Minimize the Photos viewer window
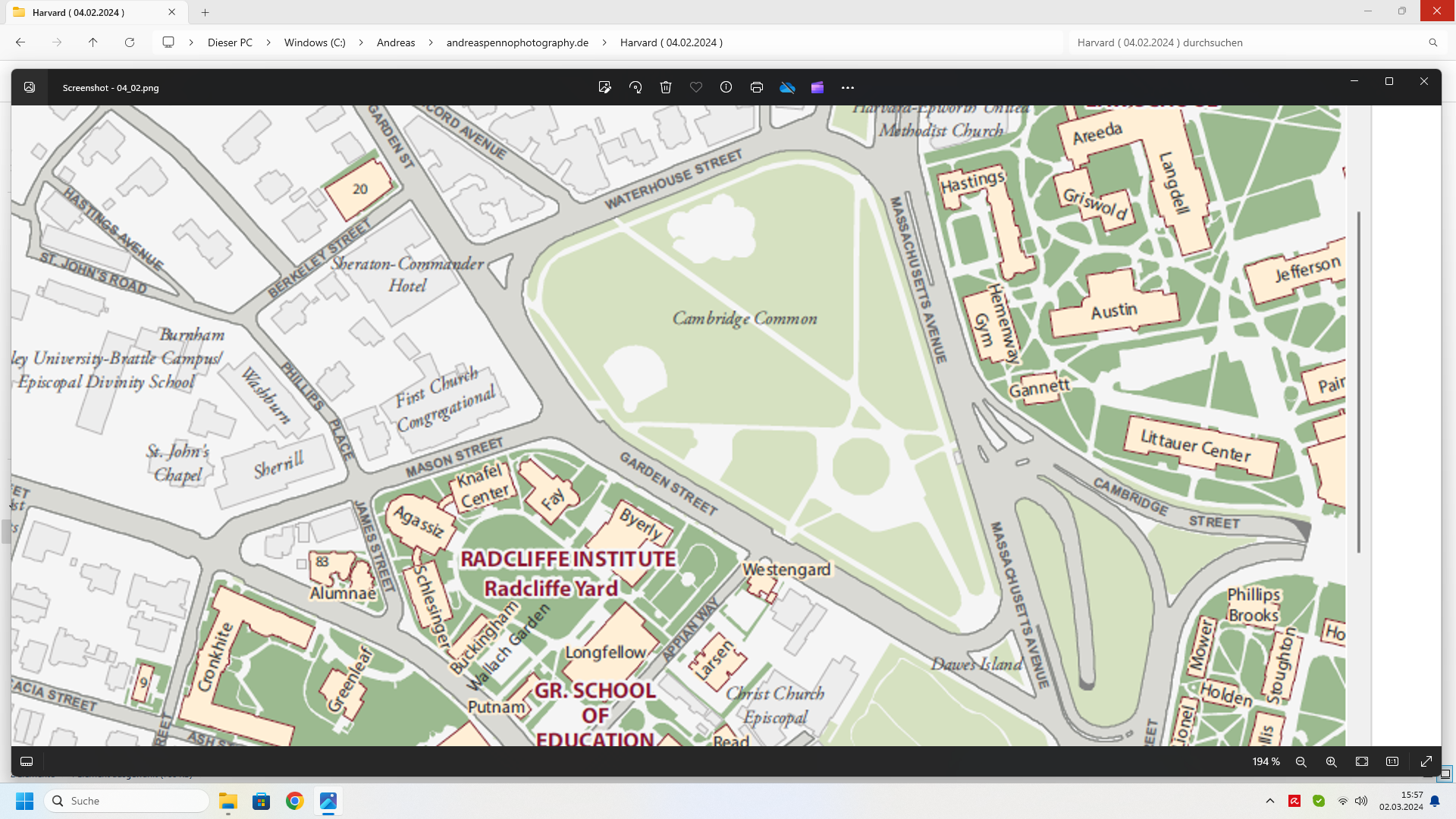 1354,81
